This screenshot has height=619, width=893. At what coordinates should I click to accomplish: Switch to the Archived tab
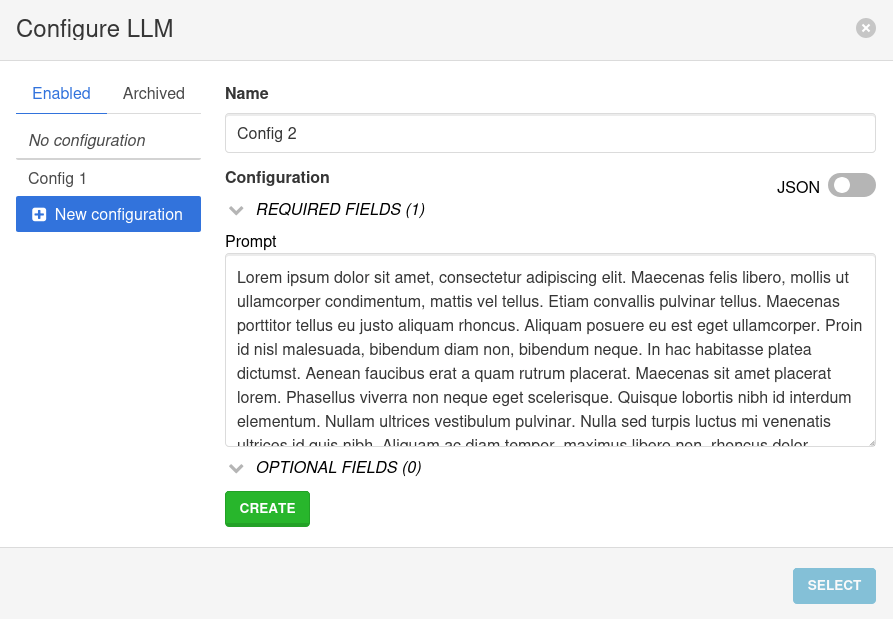point(153,93)
